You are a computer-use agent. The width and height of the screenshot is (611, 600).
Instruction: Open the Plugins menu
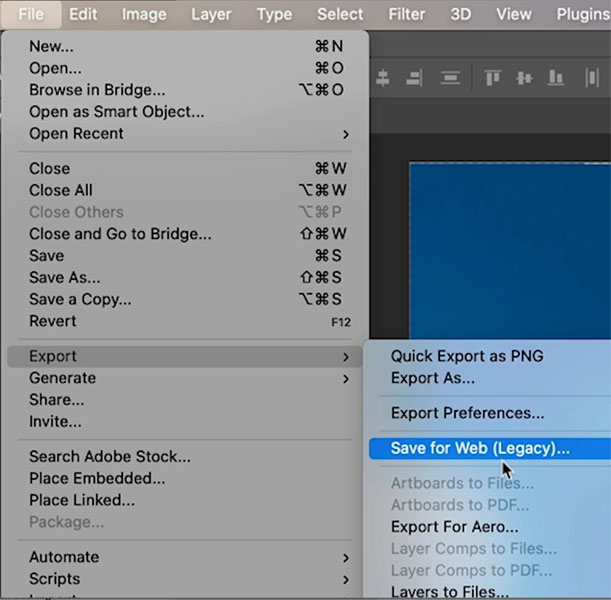click(x=583, y=14)
